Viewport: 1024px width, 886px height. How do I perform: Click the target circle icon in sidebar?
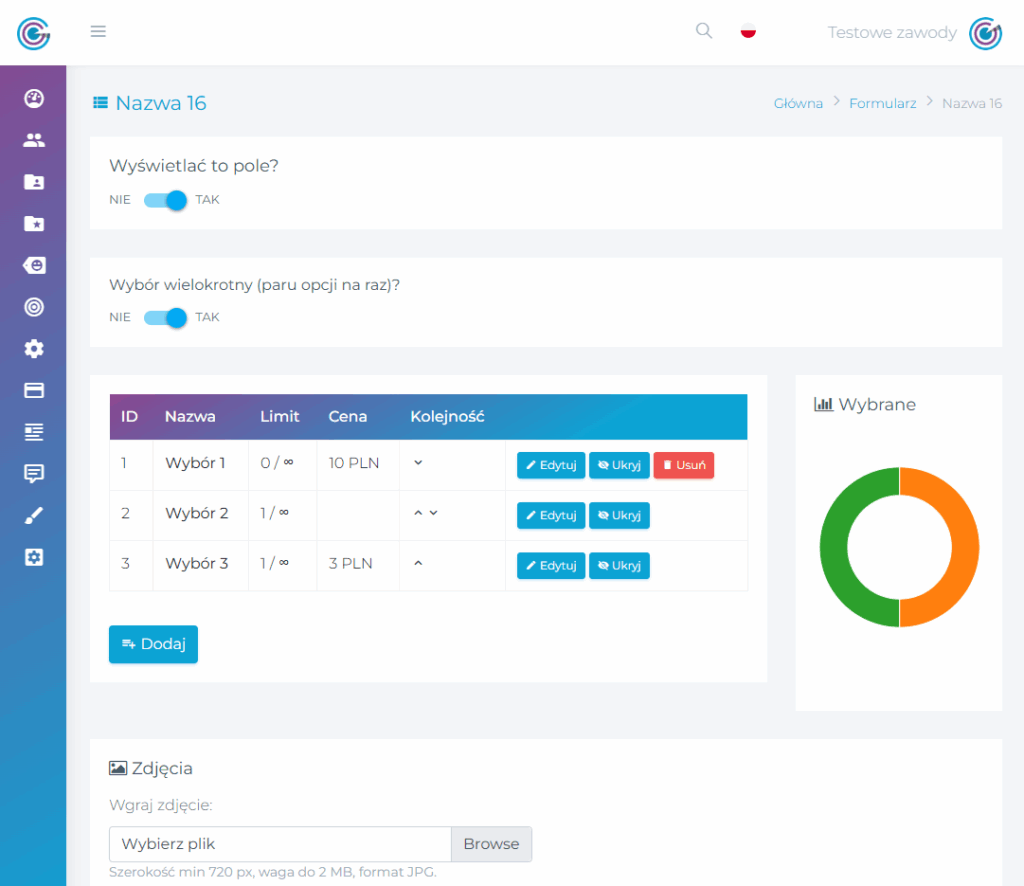[34, 307]
